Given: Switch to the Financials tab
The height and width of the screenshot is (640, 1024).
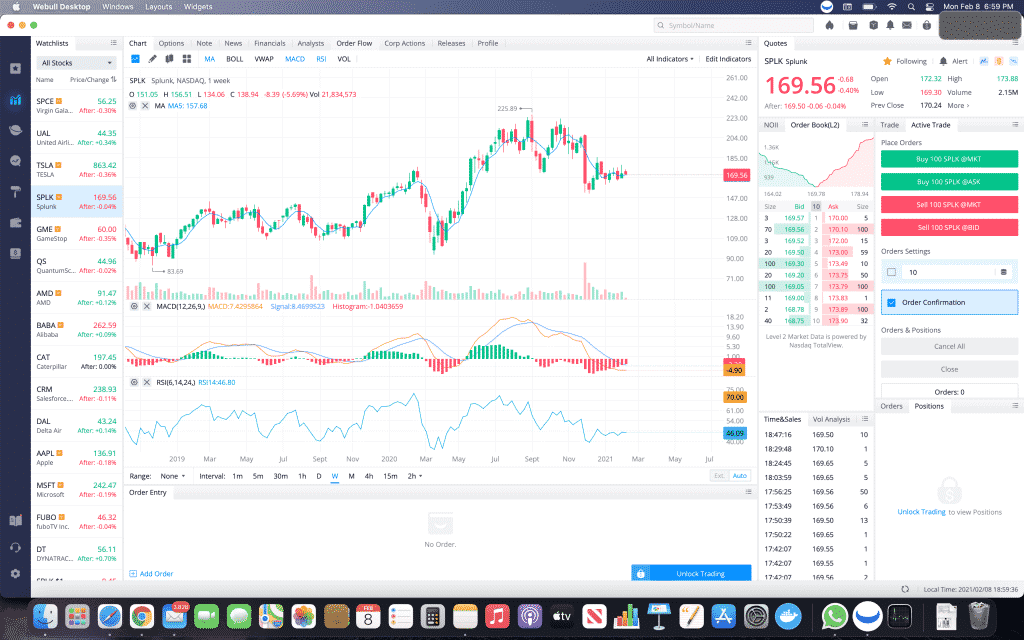Looking at the screenshot, I should (270, 43).
